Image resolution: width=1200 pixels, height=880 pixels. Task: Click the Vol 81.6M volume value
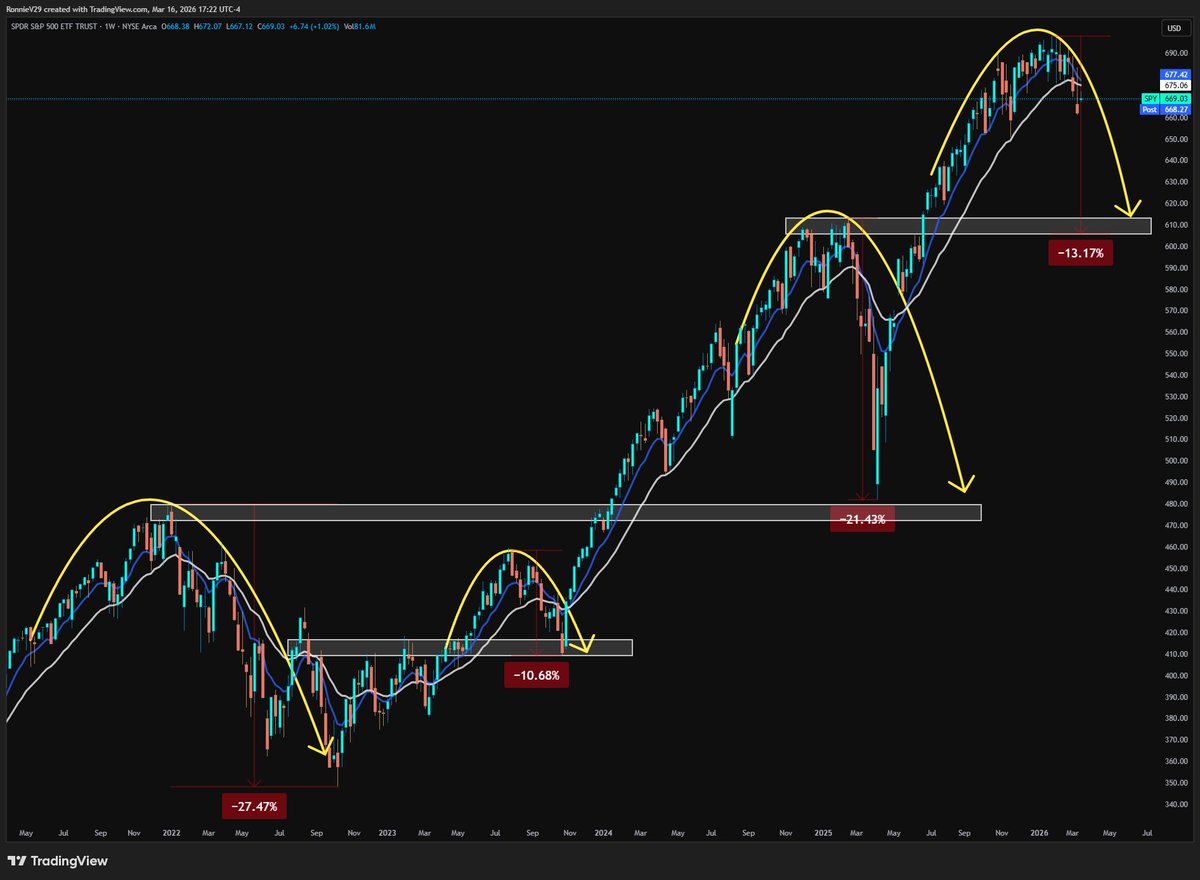click(x=359, y=26)
